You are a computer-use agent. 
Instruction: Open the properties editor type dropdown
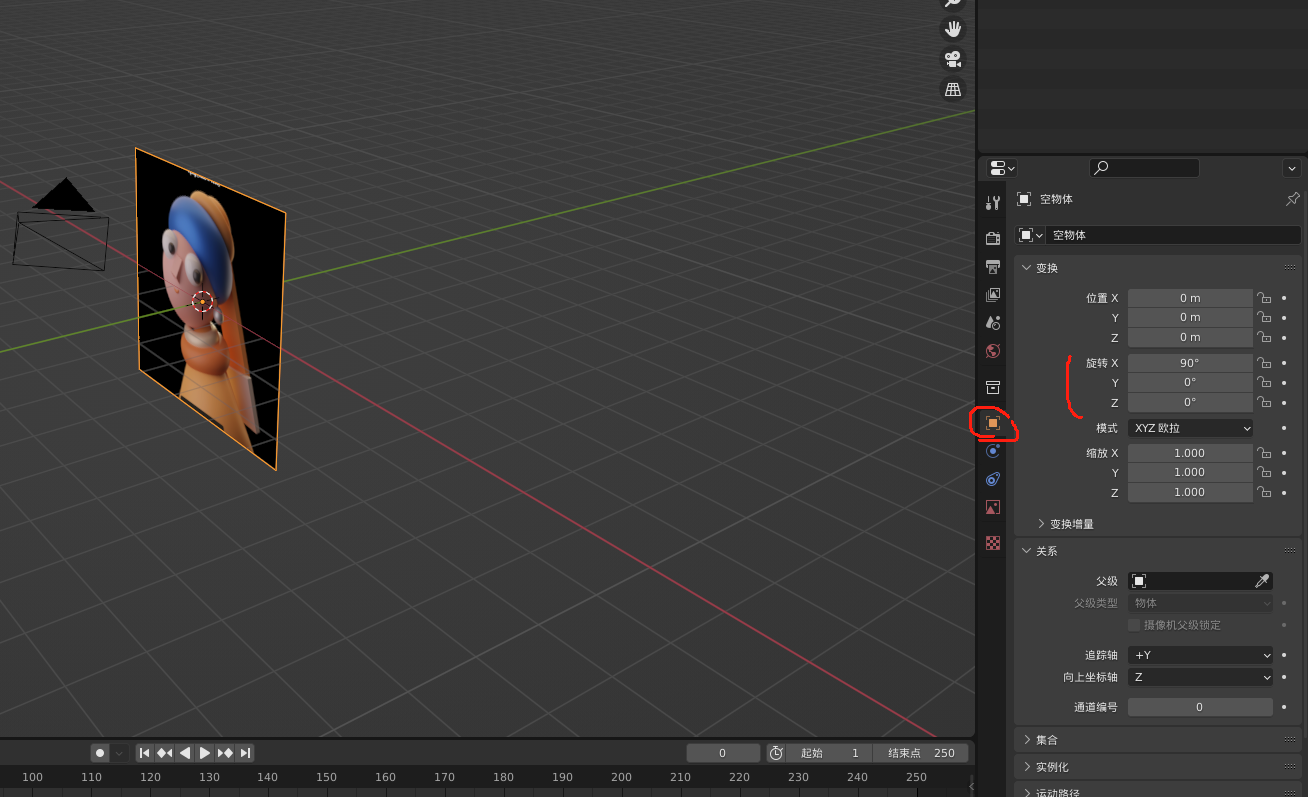(x=1002, y=168)
